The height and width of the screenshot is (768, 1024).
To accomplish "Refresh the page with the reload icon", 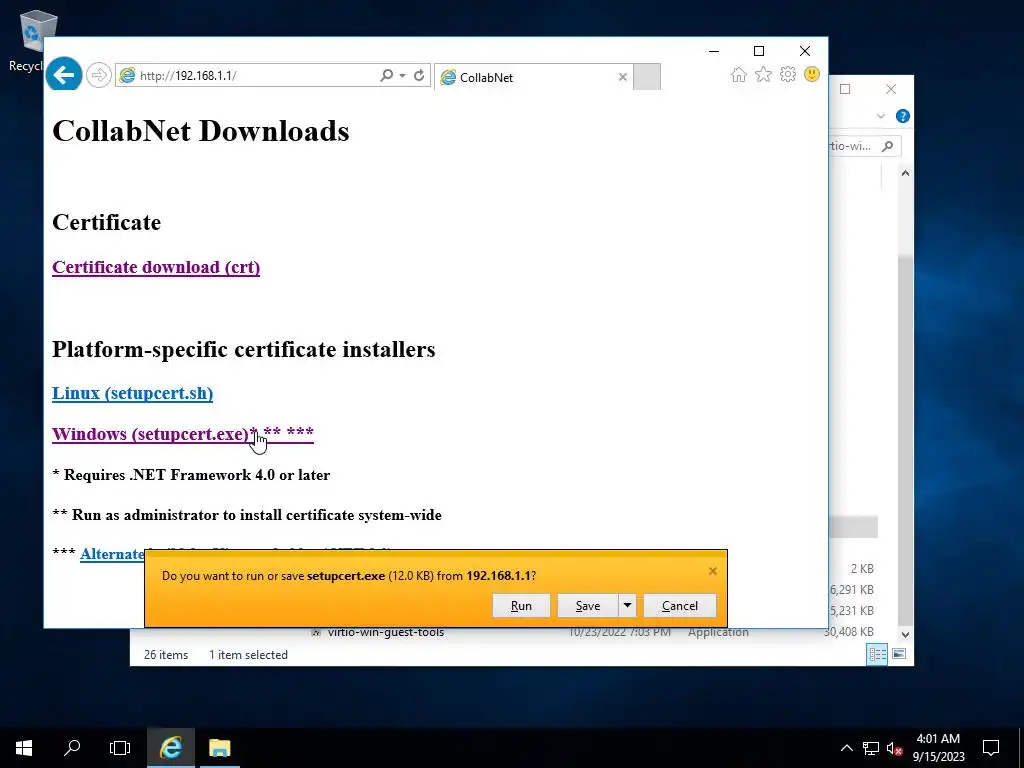I will [x=419, y=76].
